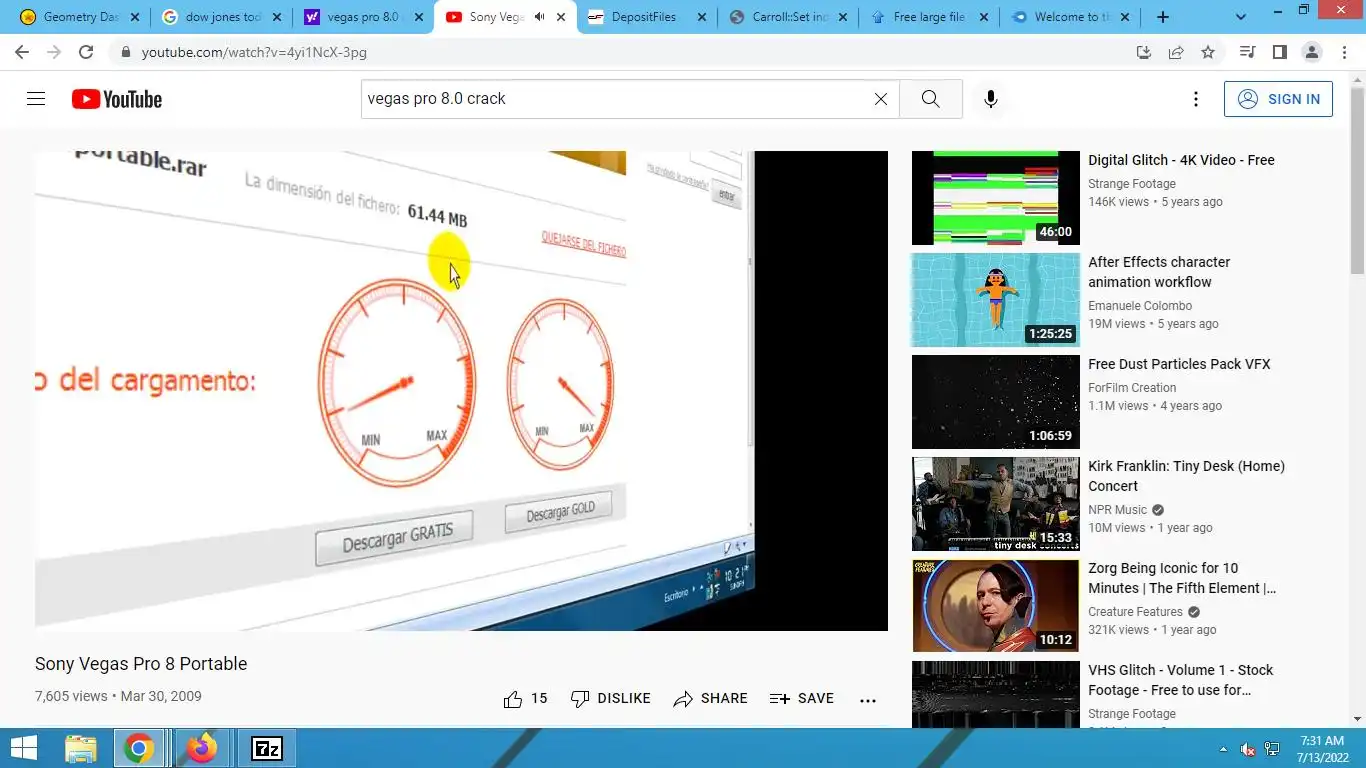Close the DepositFiles tab
1366x768 pixels.
pos(703,17)
